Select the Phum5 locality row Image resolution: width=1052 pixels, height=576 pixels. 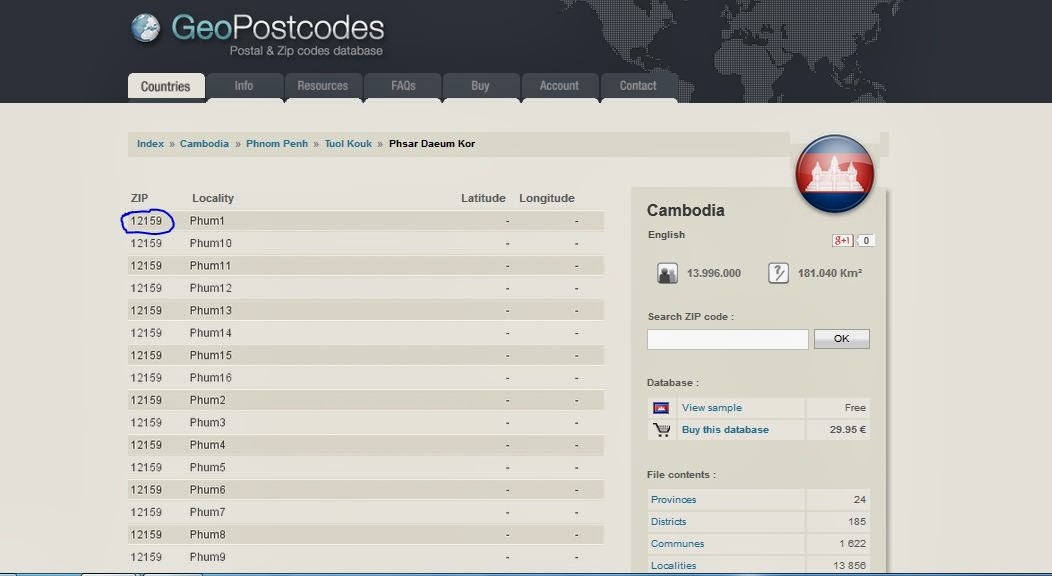[366, 467]
